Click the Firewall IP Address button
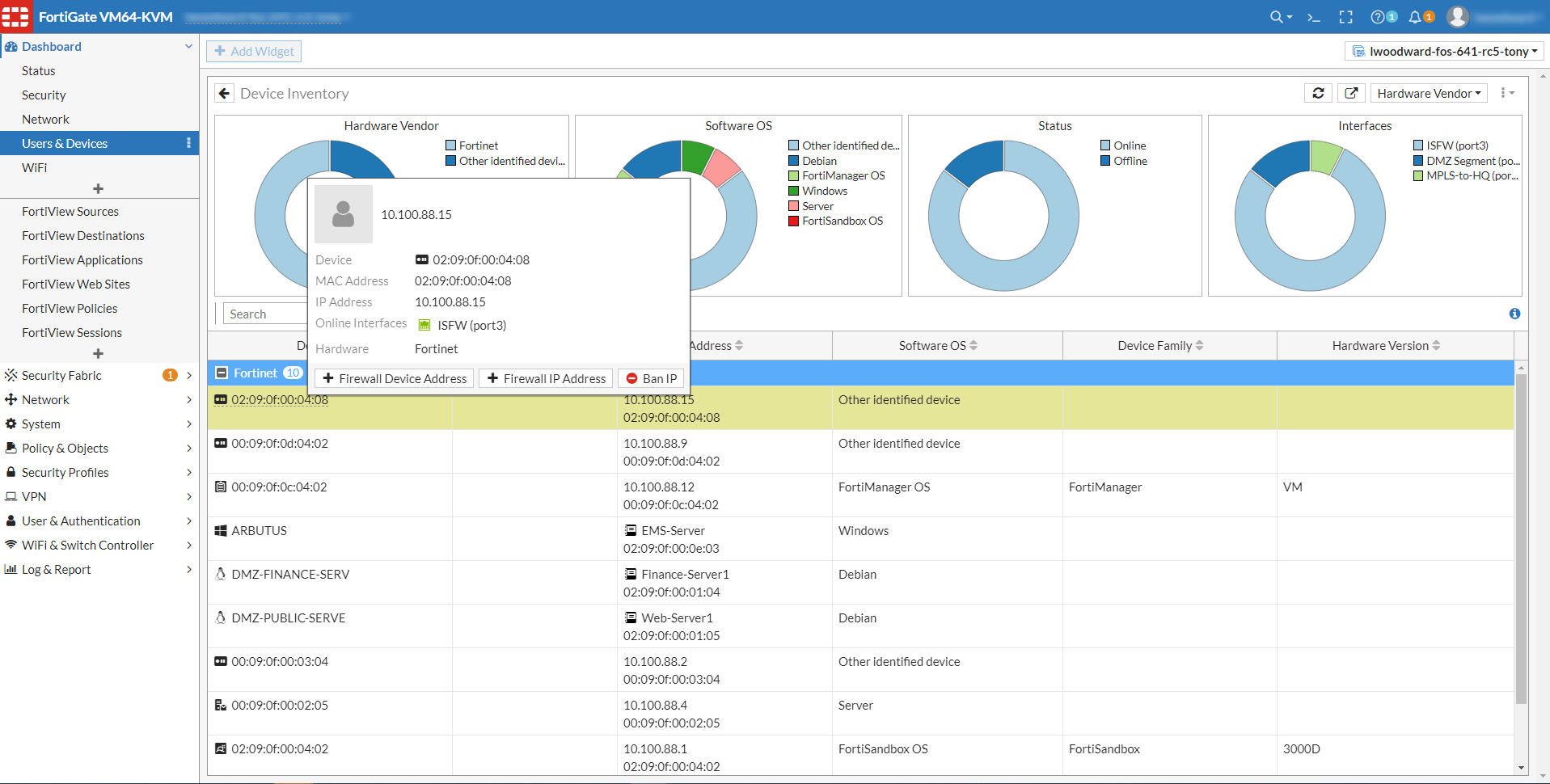This screenshot has width=1550, height=784. click(x=545, y=378)
